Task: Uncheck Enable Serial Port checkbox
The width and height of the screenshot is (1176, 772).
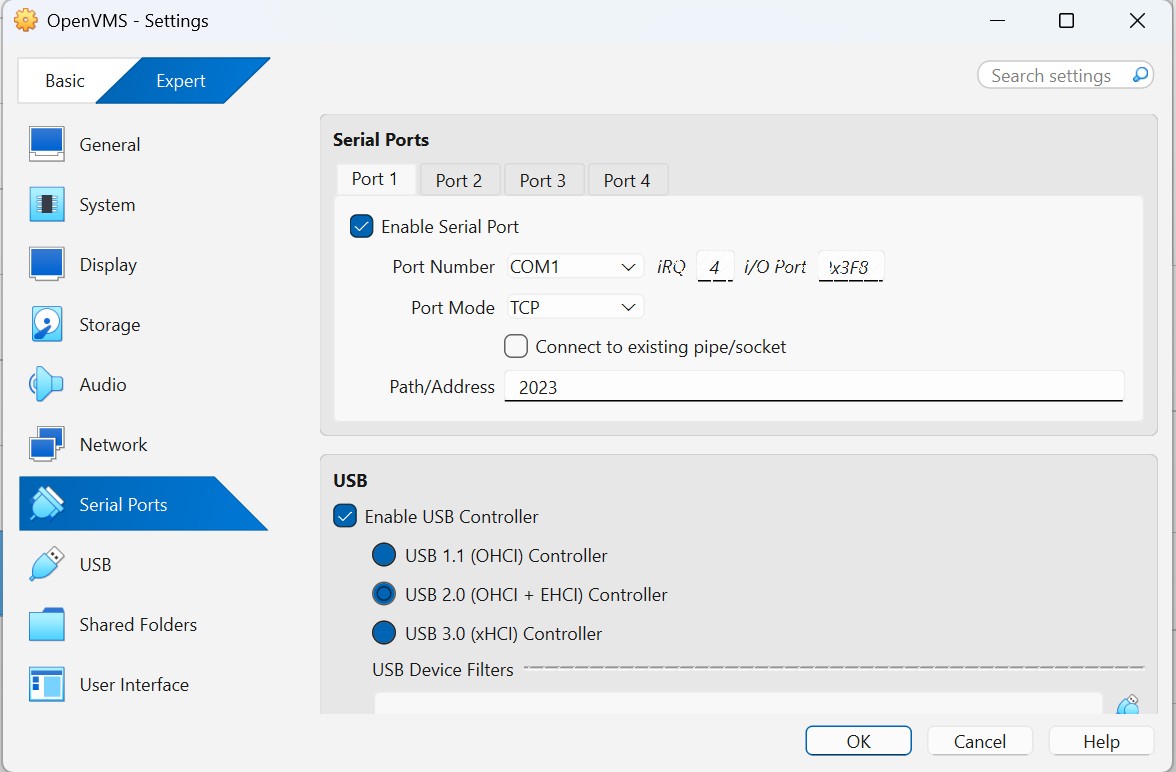Action: click(362, 227)
